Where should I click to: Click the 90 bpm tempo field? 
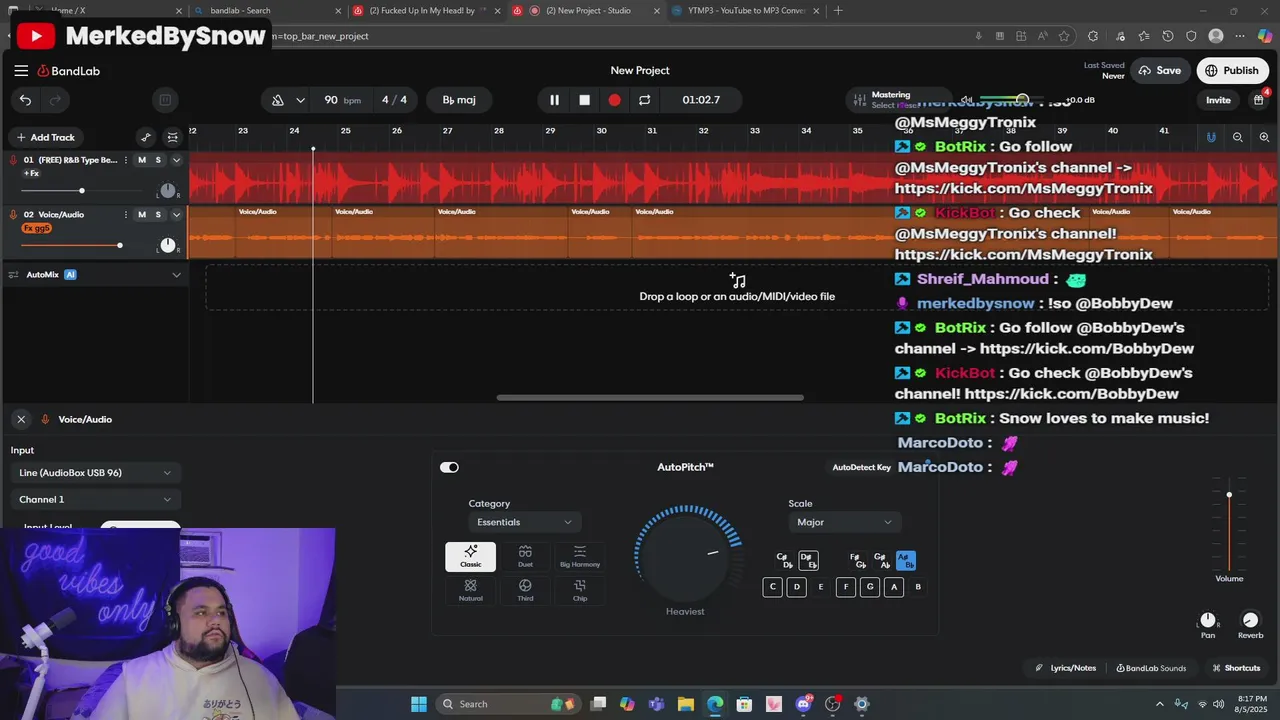(342, 100)
